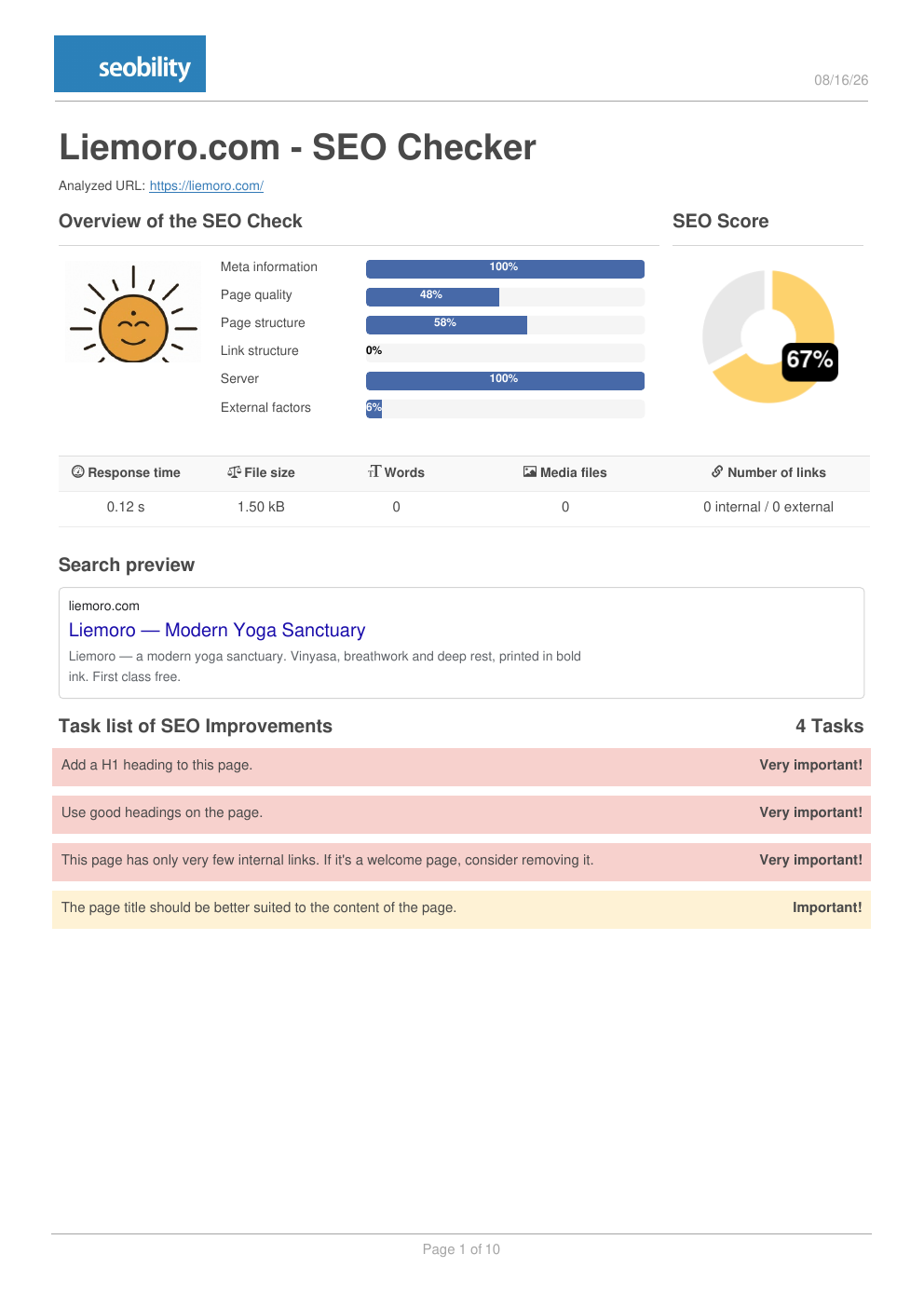924x1308 pixels.
Task: Click the '4 Tasks' count
Action: tap(829, 726)
